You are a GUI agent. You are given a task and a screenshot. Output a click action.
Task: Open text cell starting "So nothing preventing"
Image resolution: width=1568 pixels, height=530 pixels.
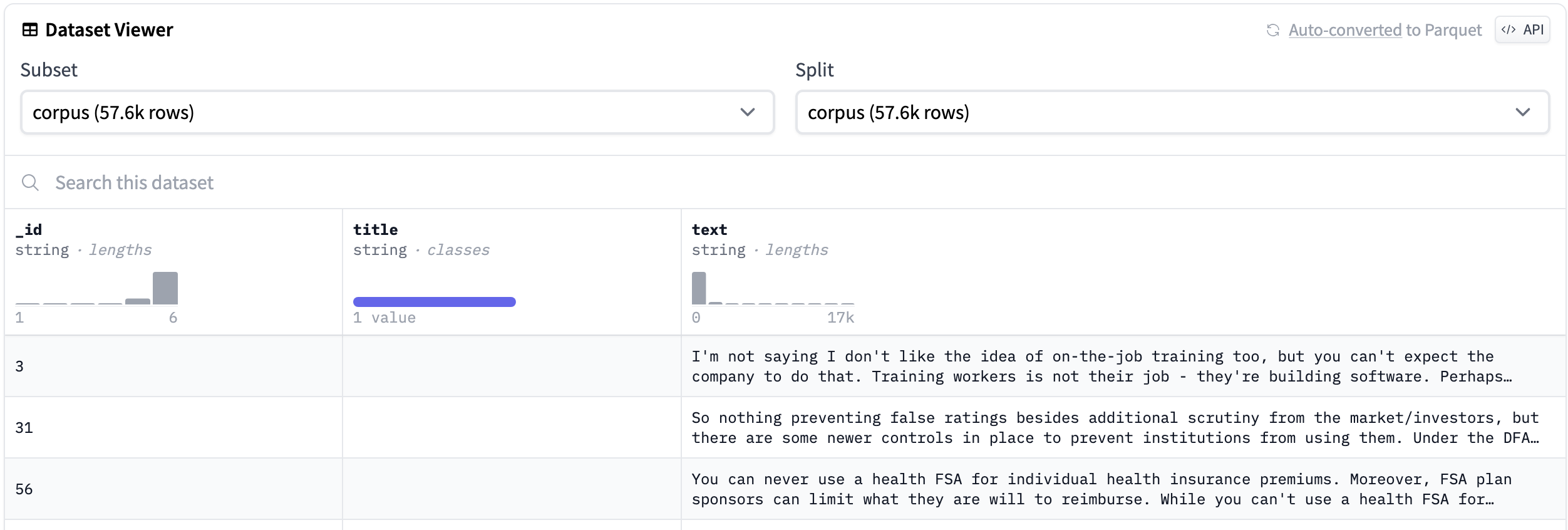click(x=1115, y=428)
